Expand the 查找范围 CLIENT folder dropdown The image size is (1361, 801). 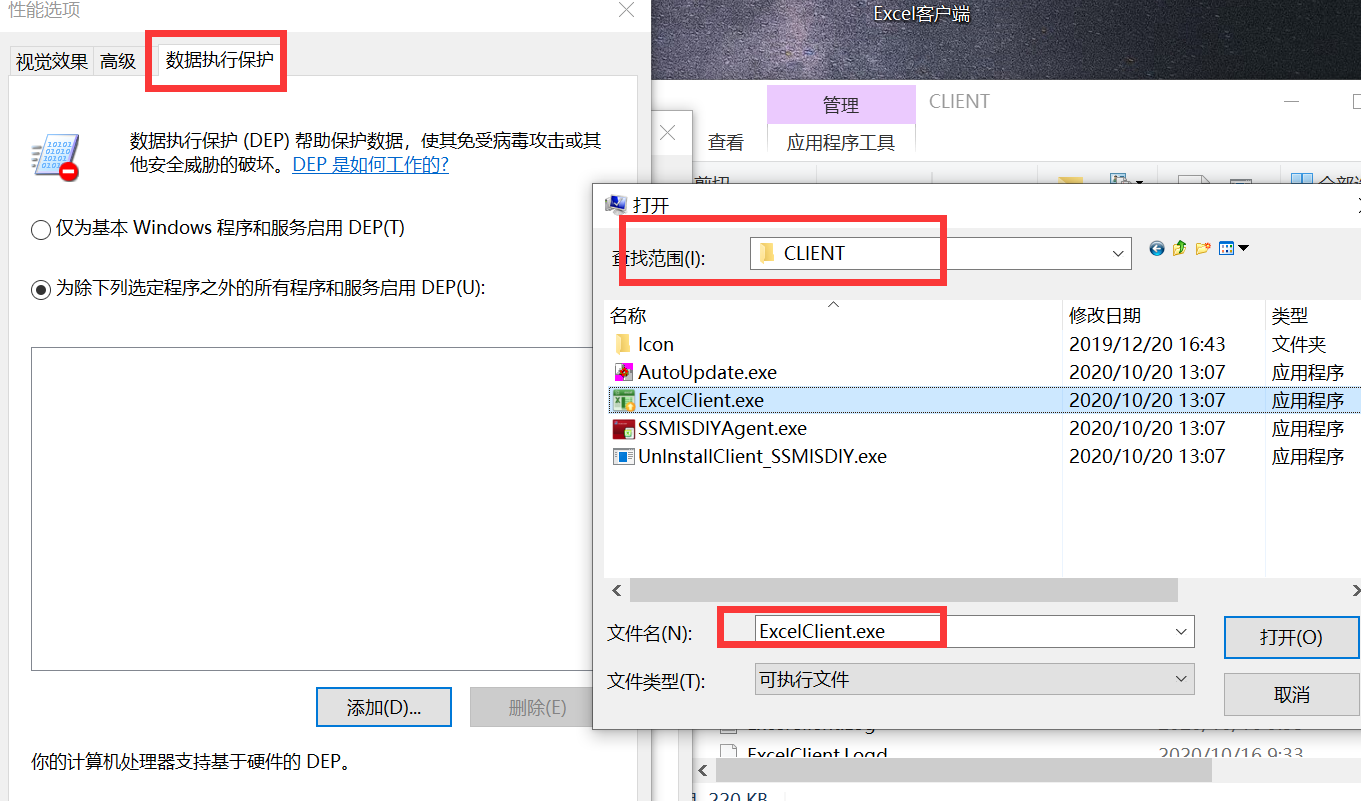[x=1119, y=253]
